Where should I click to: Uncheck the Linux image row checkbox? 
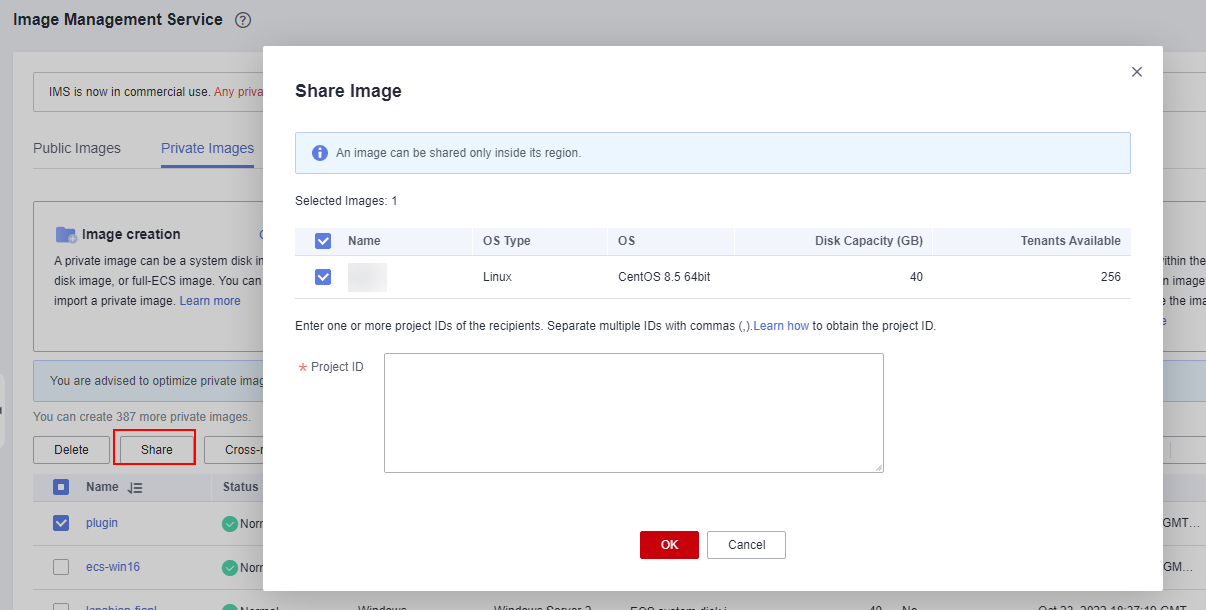click(x=323, y=277)
